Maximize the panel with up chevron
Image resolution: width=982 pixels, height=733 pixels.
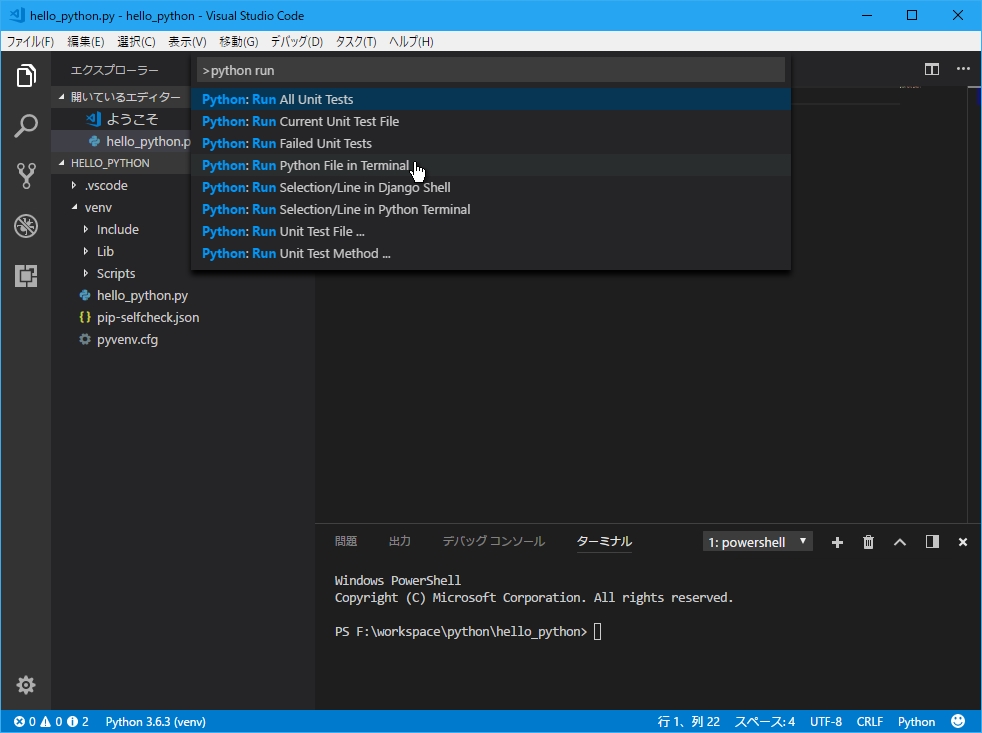[x=900, y=543]
